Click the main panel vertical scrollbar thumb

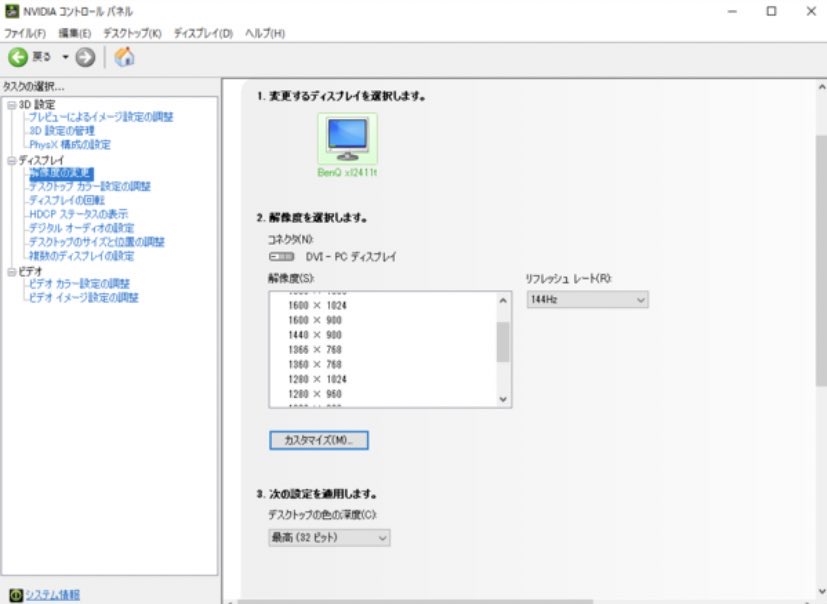821,261
